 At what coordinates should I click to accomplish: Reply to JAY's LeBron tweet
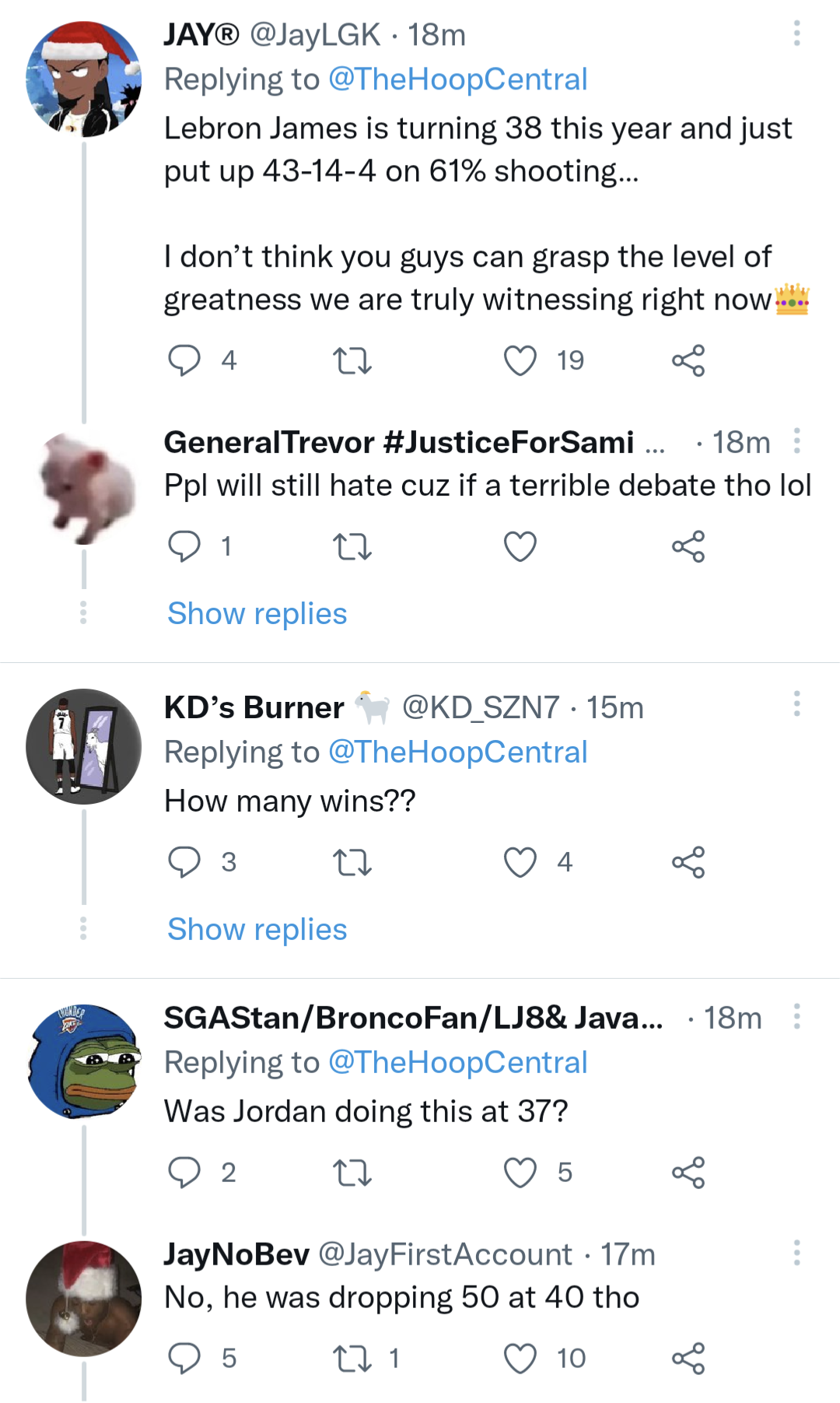point(184,360)
